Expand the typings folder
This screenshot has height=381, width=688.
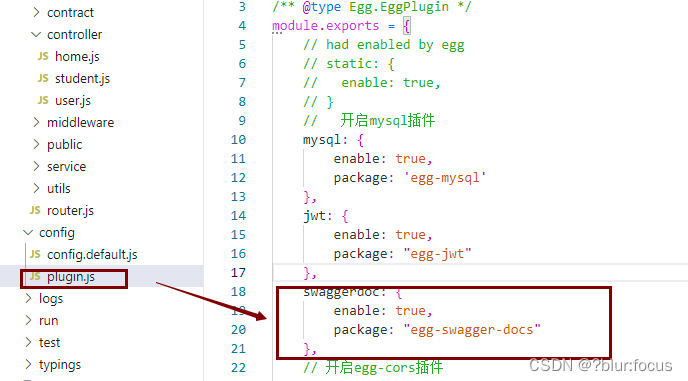(29, 364)
